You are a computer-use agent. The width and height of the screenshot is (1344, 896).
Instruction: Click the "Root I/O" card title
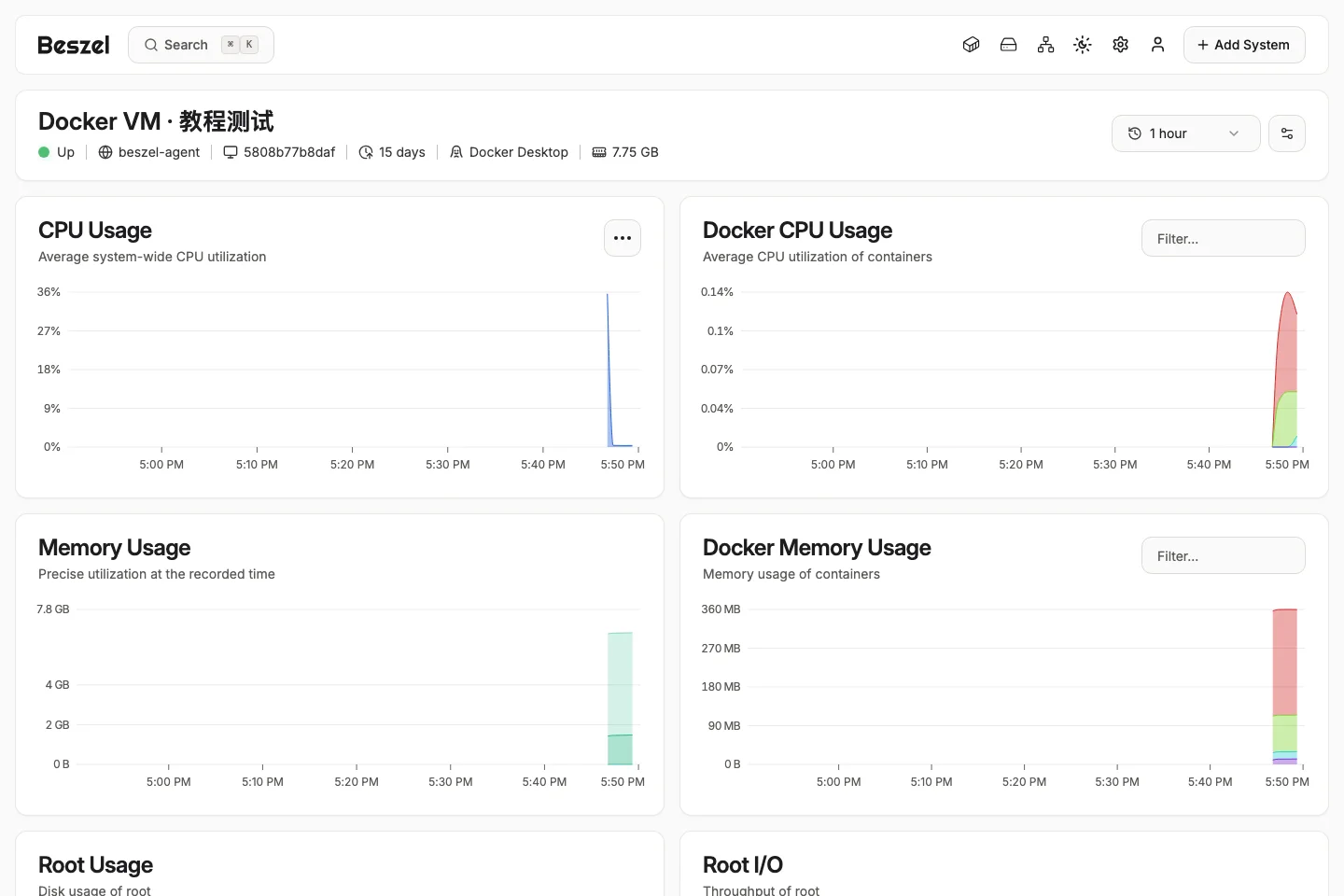(x=743, y=865)
